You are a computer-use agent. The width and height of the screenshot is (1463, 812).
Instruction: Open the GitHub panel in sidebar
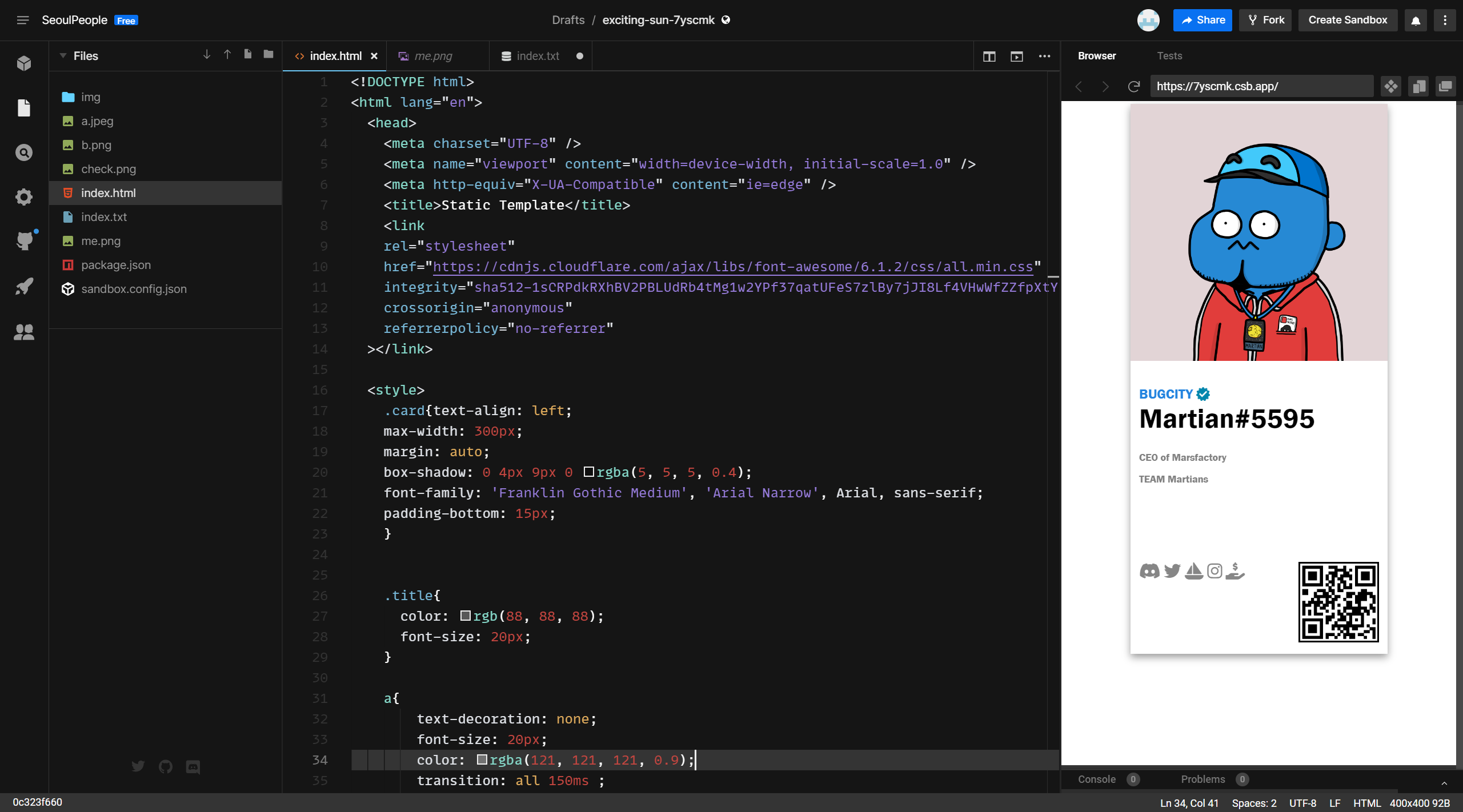(x=23, y=241)
